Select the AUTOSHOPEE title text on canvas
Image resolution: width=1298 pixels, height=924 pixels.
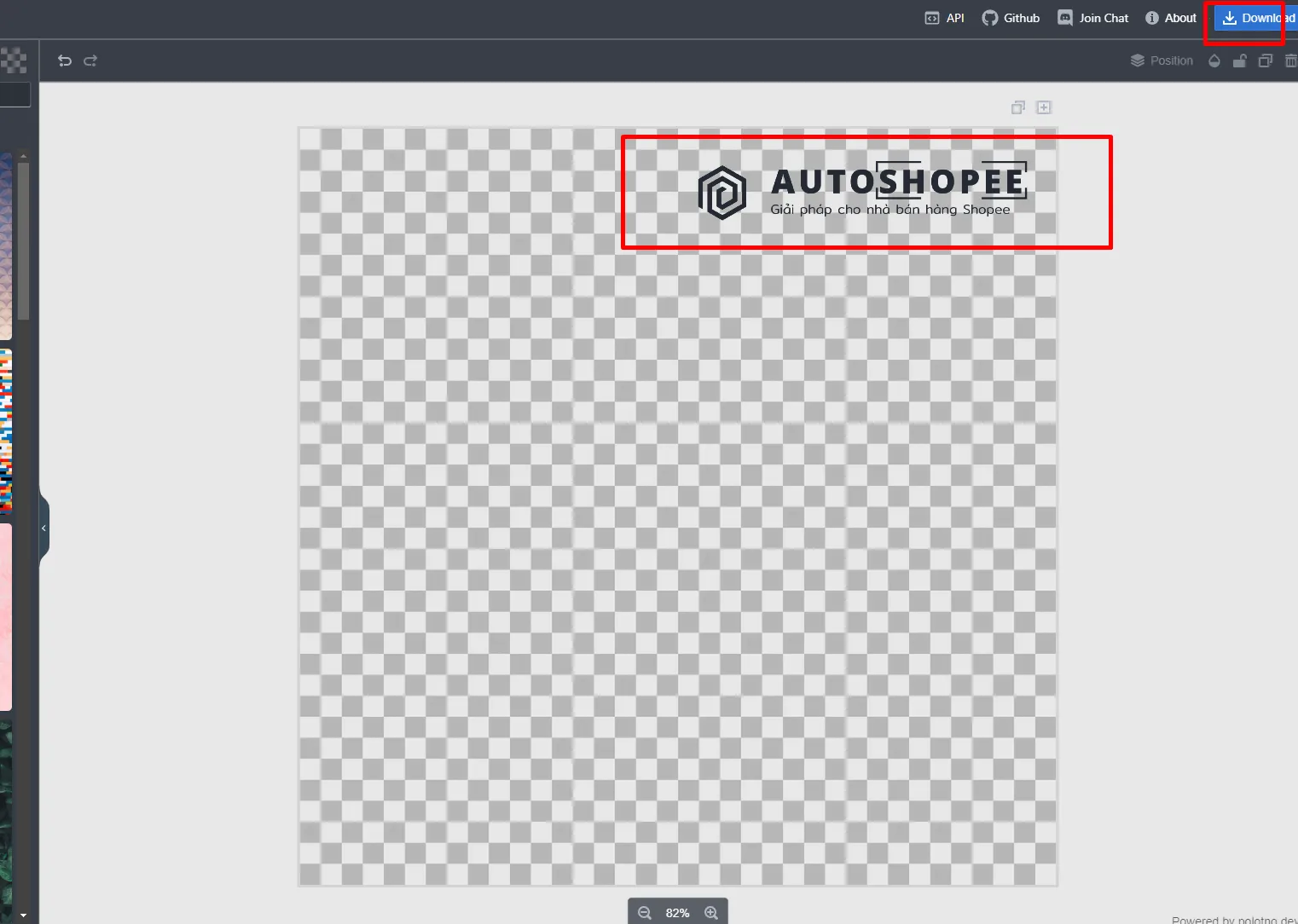[x=898, y=181]
